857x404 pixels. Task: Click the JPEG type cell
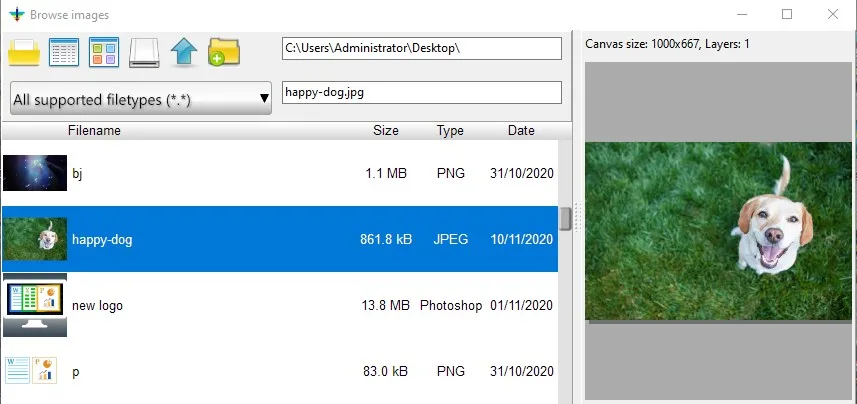pyautogui.click(x=451, y=239)
